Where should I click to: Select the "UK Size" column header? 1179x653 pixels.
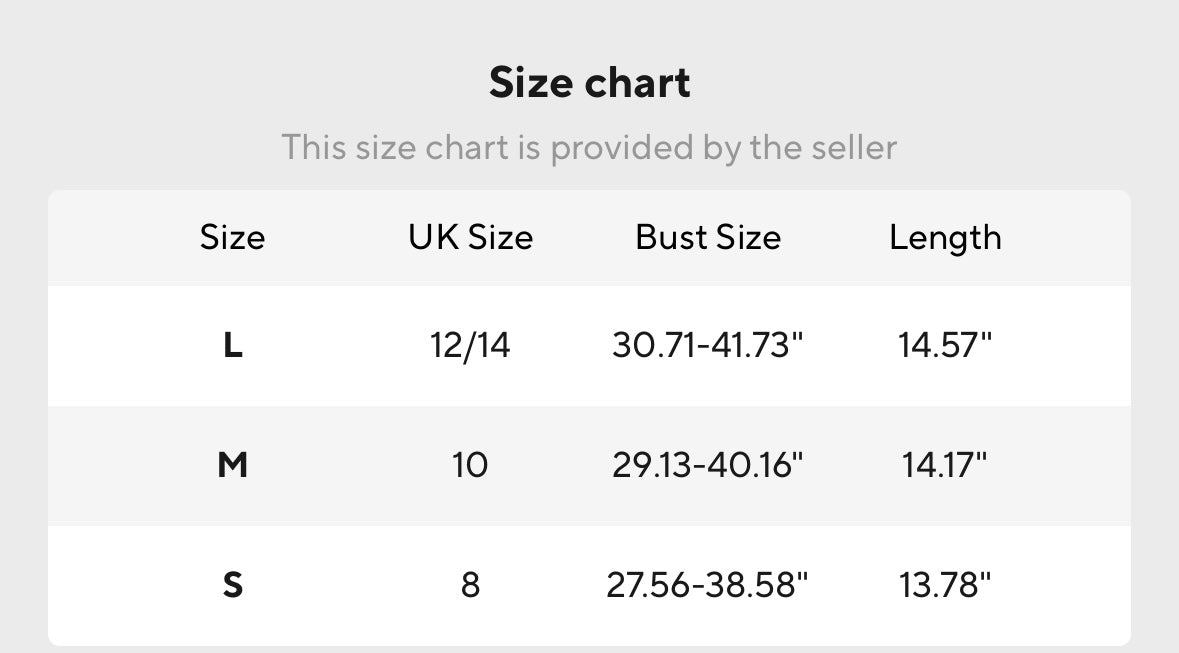tap(470, 238)
